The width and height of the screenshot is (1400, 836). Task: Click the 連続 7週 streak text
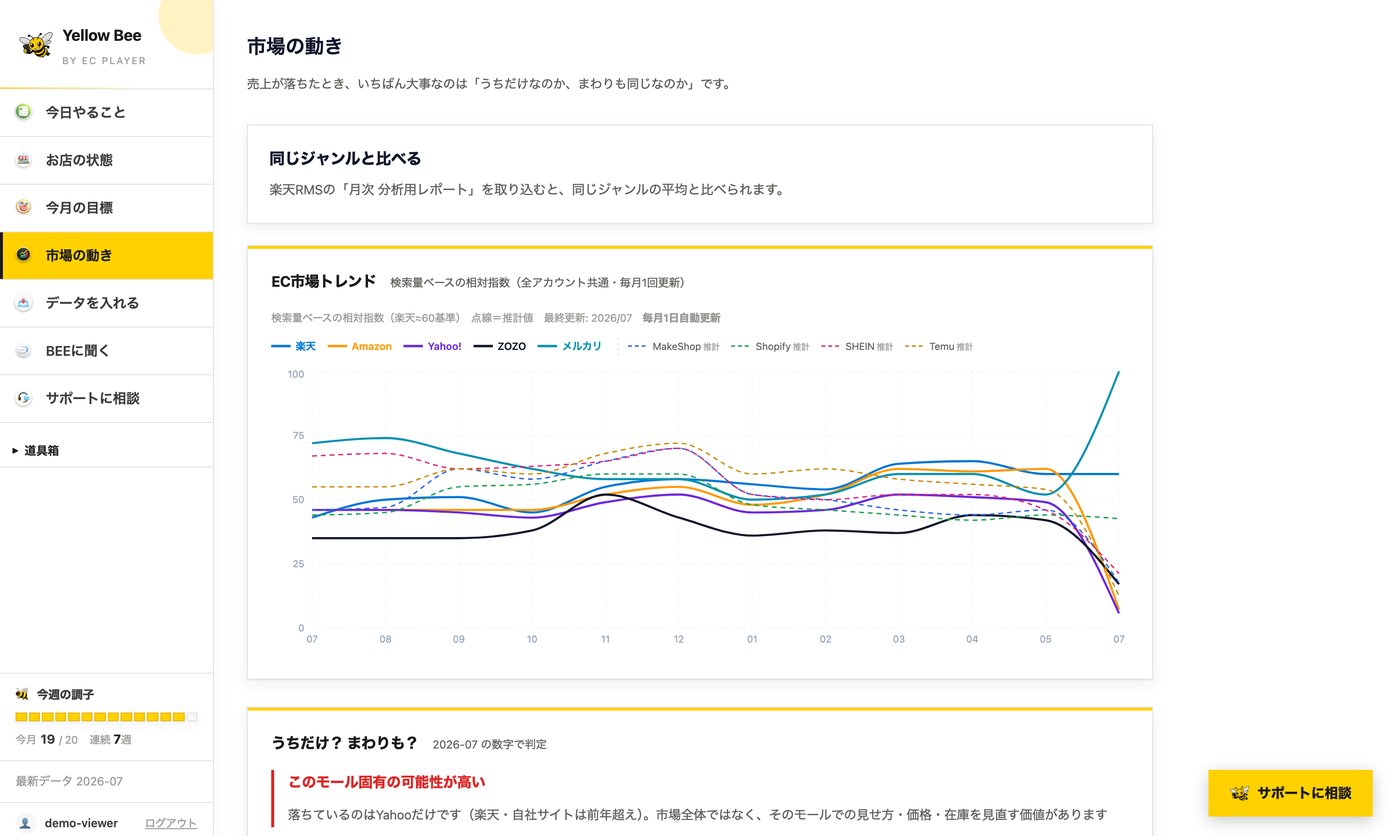(111, 740)
